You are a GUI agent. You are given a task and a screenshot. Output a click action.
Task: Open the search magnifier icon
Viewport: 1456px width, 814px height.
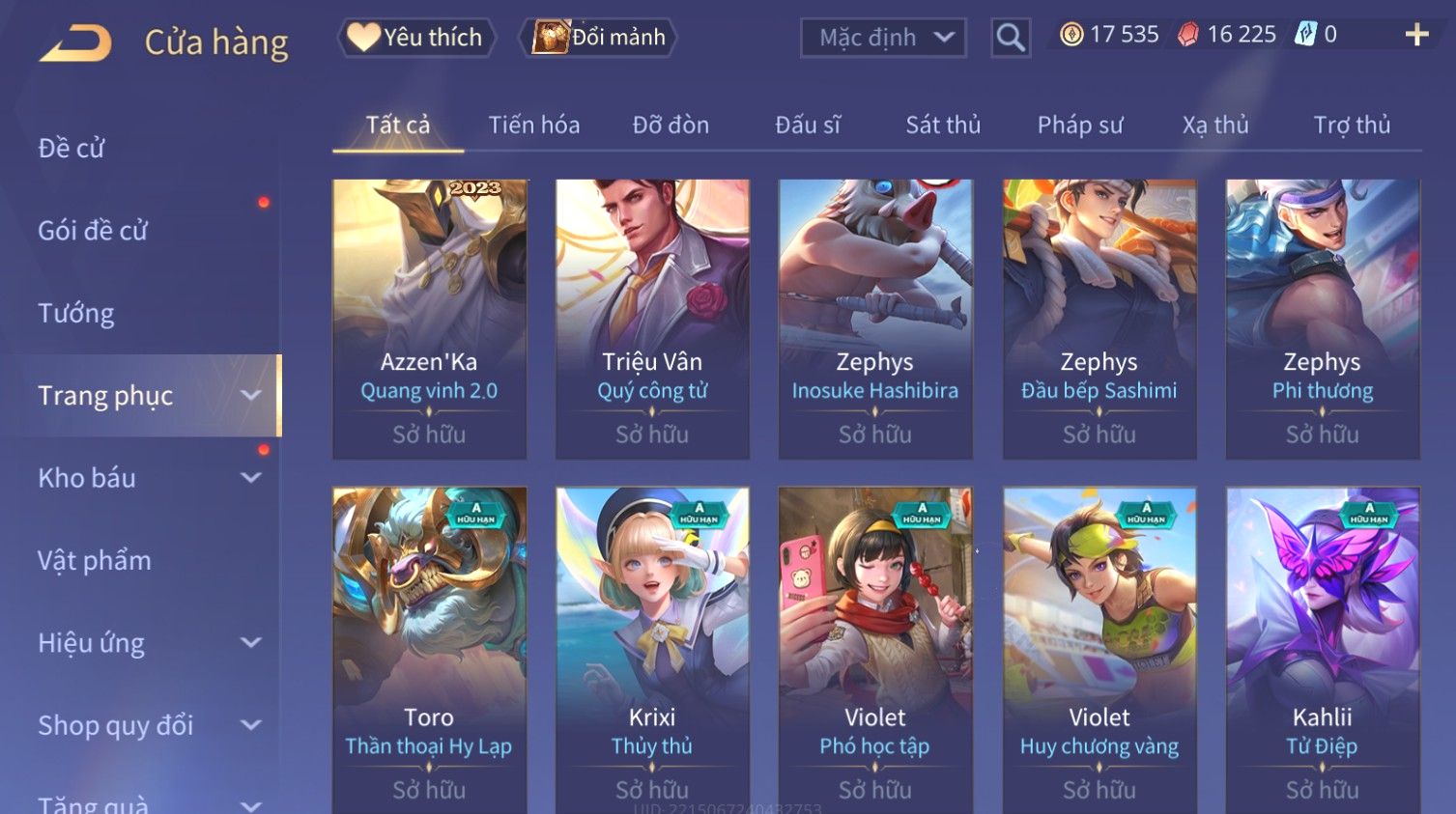point(1011,38)
